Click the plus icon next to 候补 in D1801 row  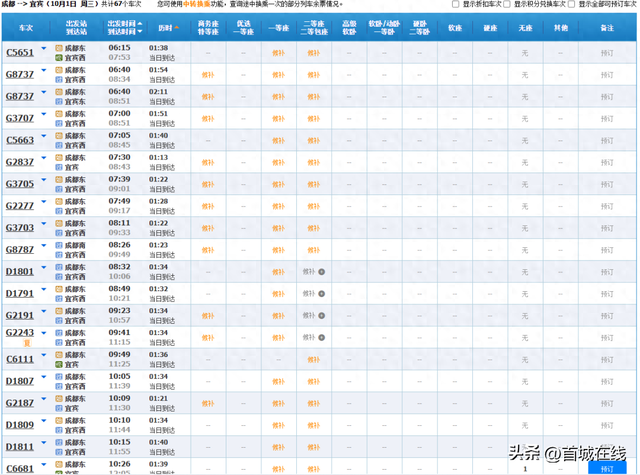(322, 272)
